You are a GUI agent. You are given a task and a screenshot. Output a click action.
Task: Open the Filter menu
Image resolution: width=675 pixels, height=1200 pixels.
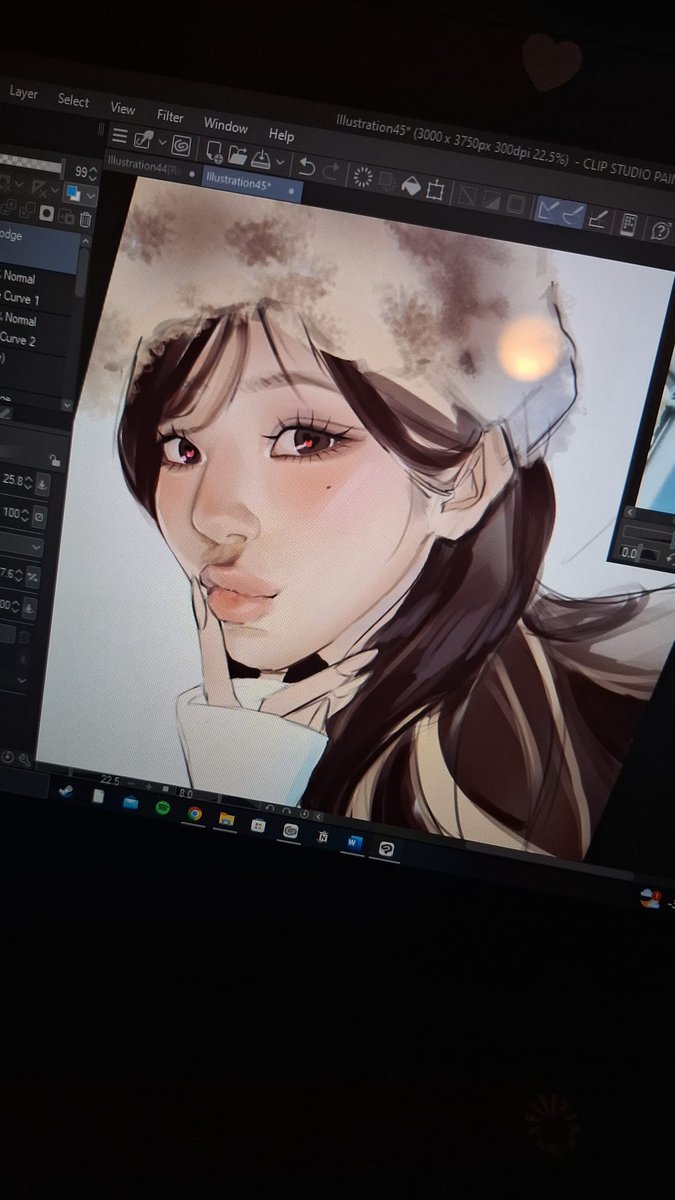(x=170, y=116)
